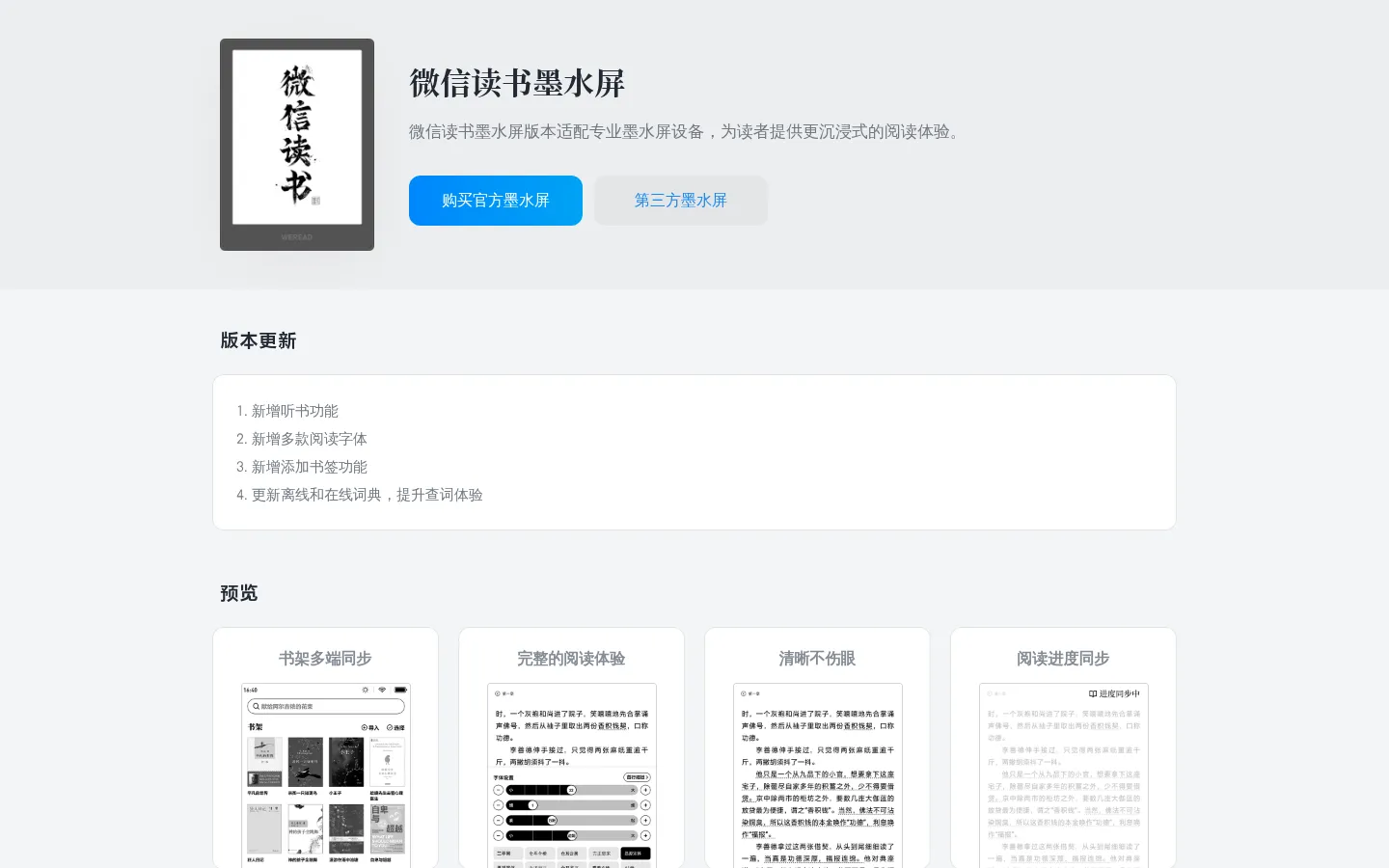Click the 预览 section heading
The width and height of the screenshot is (1389, 868).
(239, 593)
